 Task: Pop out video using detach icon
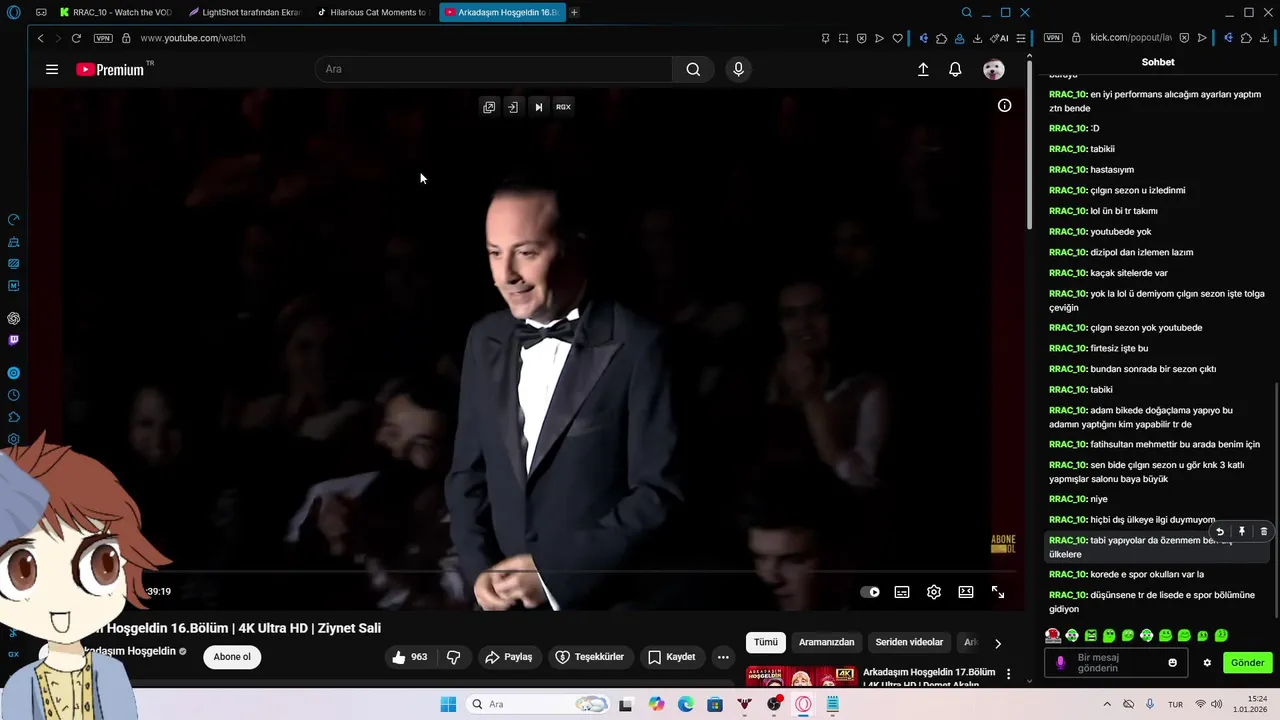click(x=489, y=107)
